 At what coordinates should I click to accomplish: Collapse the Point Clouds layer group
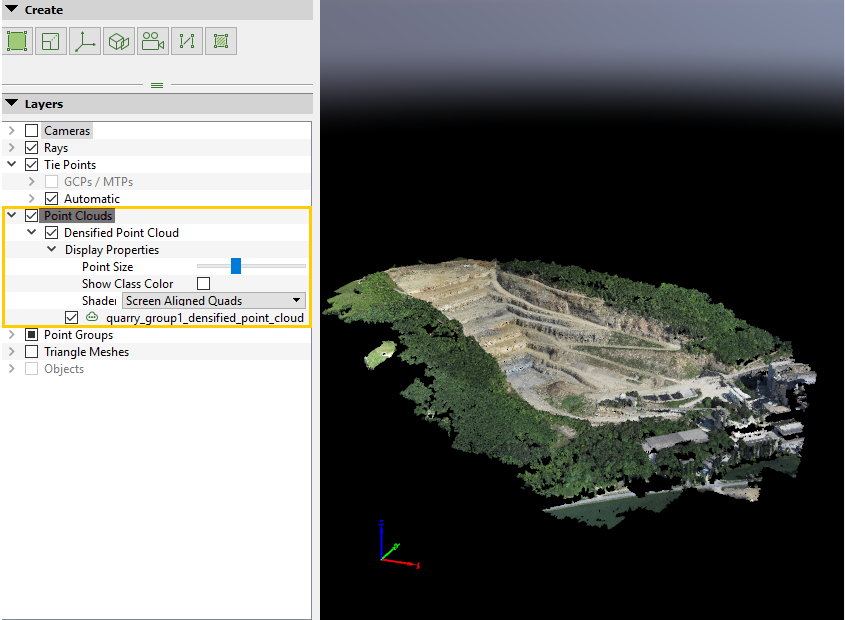coord(11,215)
